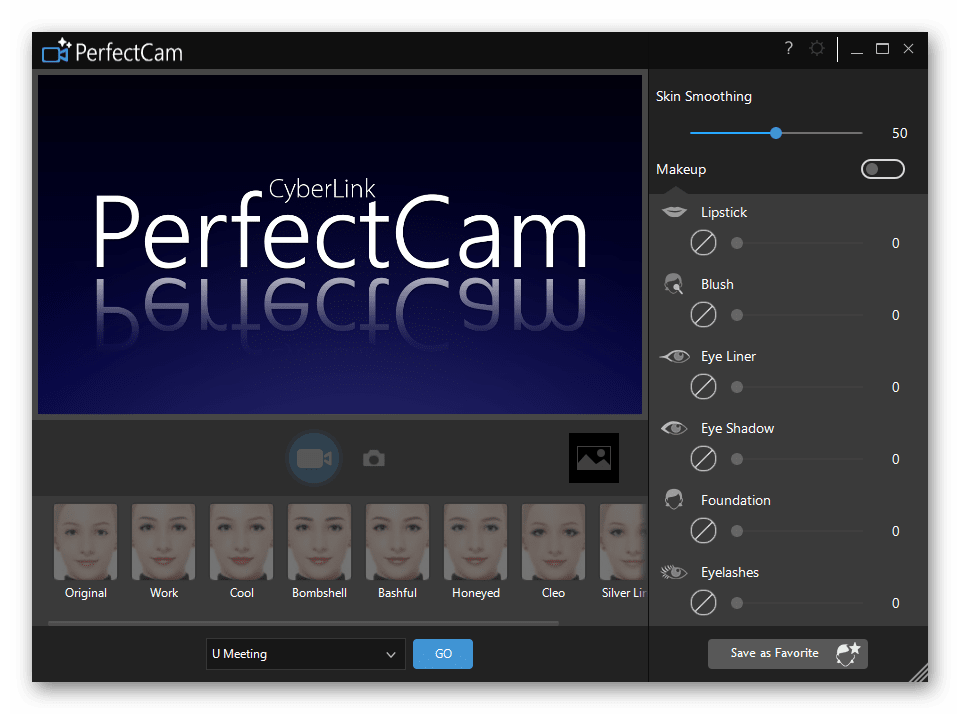
Task: Select the no-color circle for Blush
Action: point(703,315)
